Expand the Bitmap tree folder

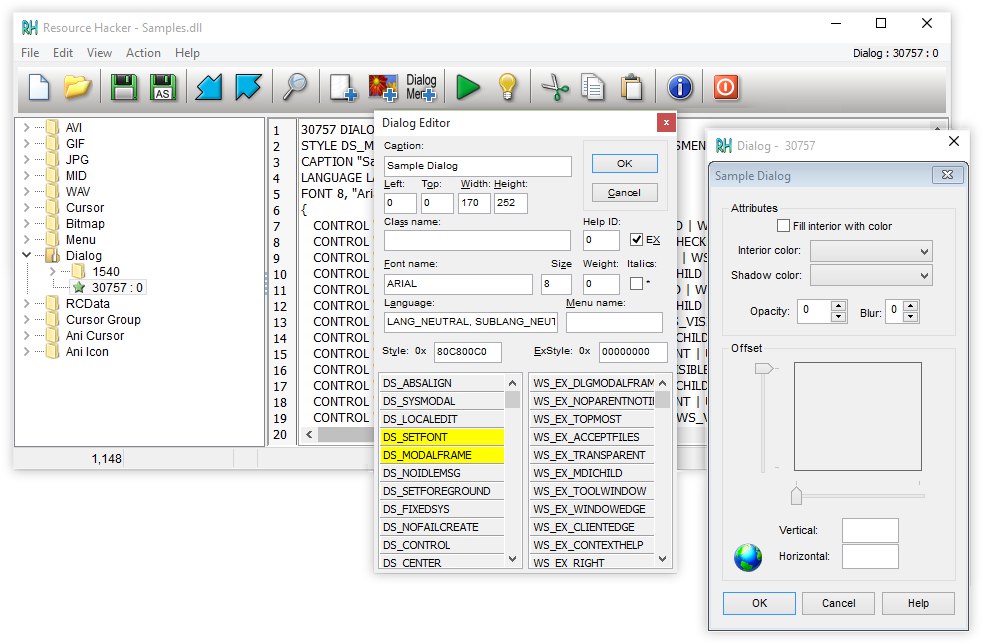(x=27, y=224)
